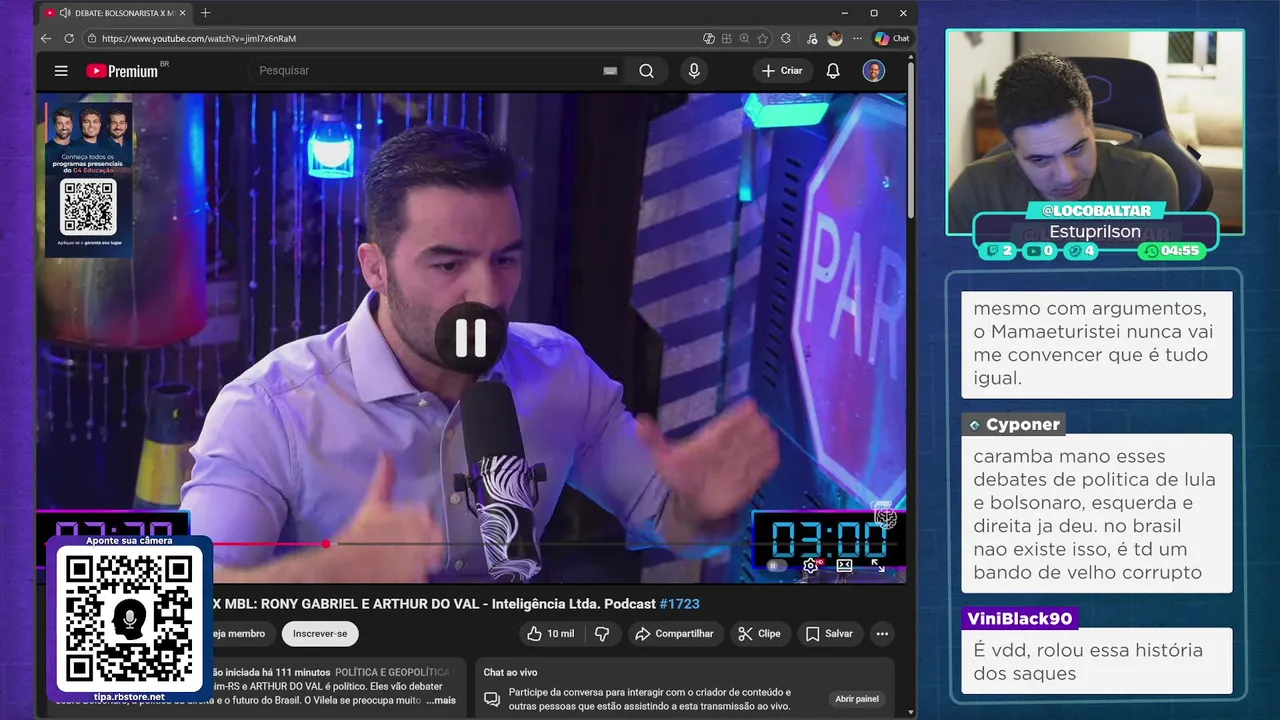The height and width of the screenshot is (720, 1280).
Task: Click the G4 Educação QR code overlay in video
Action: (x=89, y=207)
